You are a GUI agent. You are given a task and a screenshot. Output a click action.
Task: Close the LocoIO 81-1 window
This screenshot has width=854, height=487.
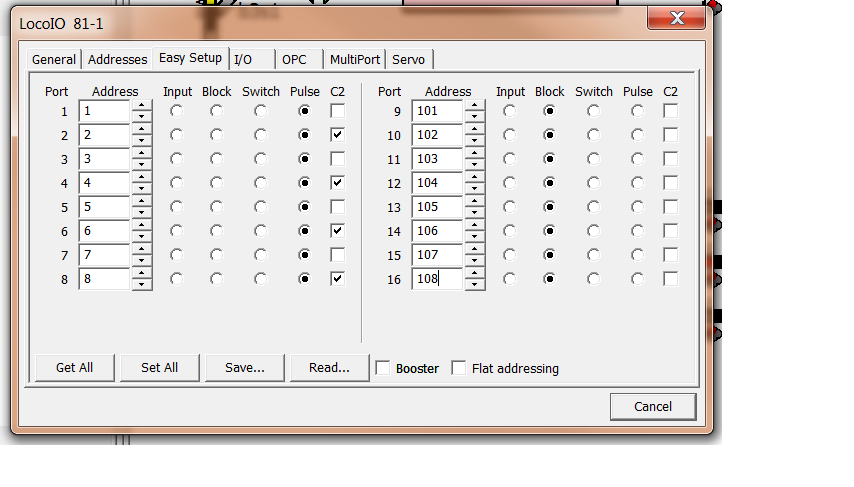click(677, 18)
